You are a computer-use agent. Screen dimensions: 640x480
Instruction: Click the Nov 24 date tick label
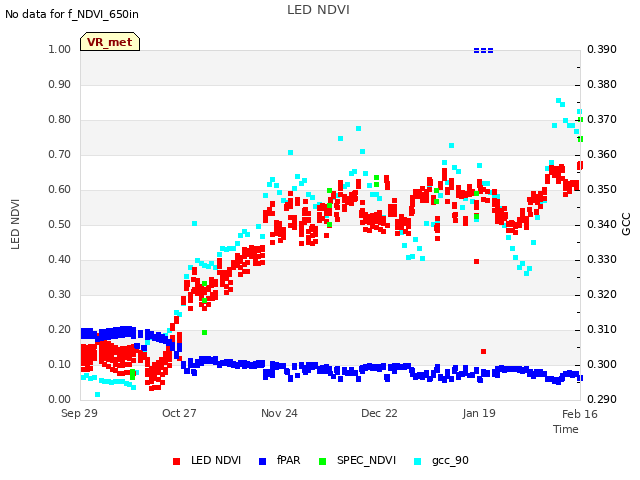tap(279, 413)
